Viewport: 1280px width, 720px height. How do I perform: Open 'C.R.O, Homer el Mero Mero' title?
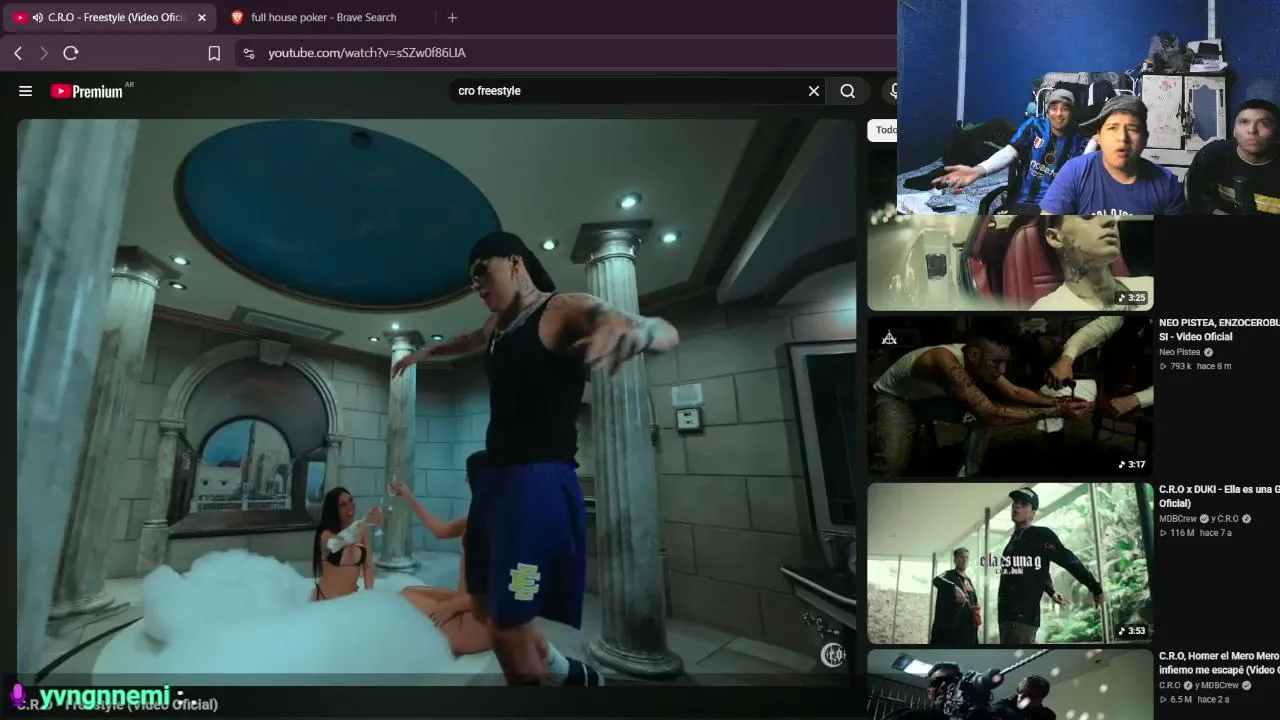(x=1219, y=663)
